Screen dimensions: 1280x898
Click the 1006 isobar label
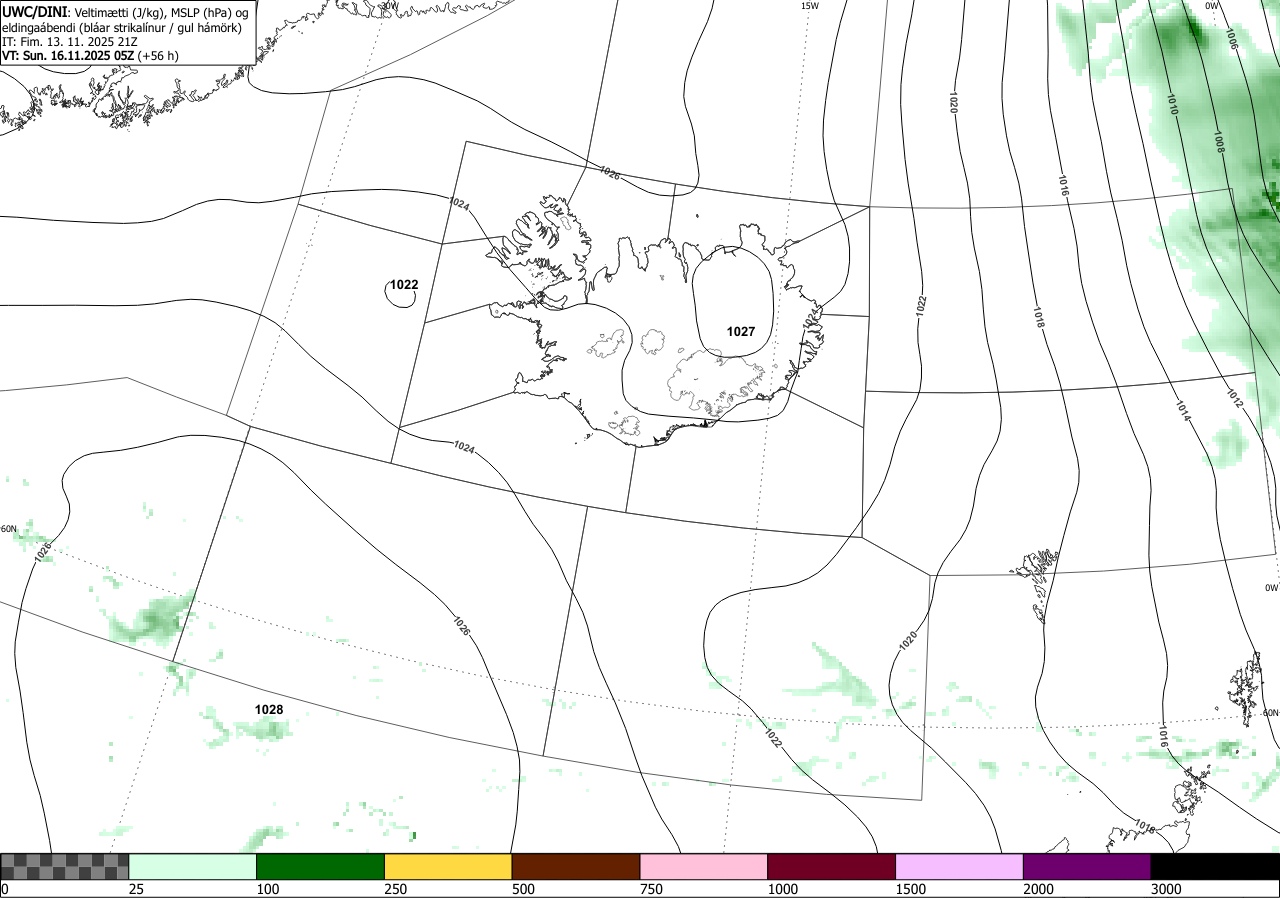(x=1231, y=39)
